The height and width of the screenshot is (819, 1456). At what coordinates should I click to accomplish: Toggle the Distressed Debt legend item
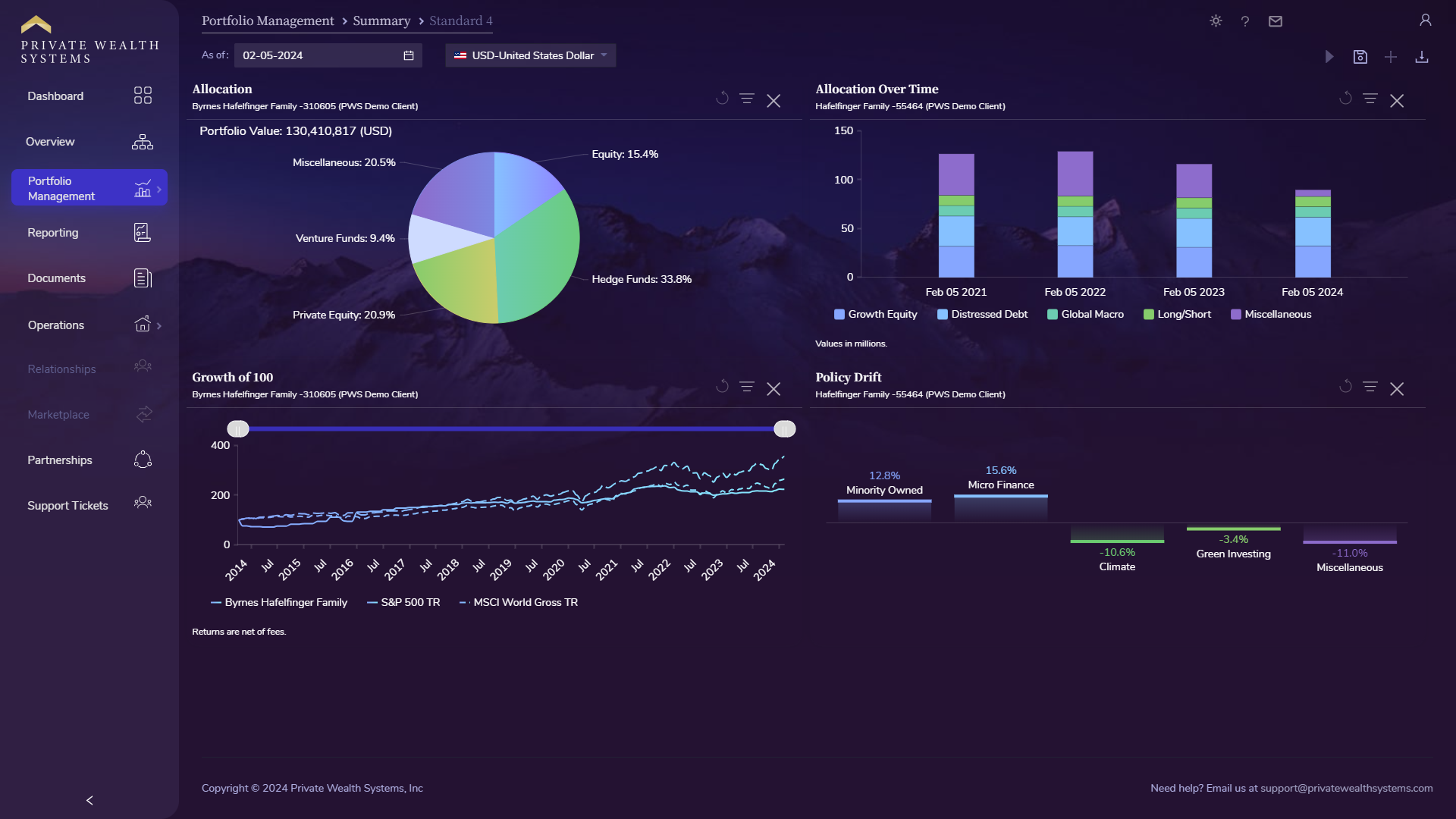point(982,314)
